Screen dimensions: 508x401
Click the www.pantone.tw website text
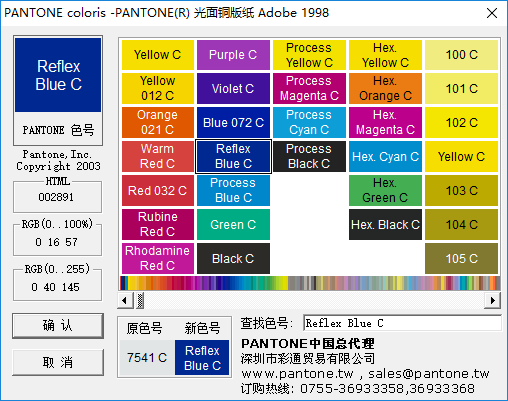click(x=297, y=374)
